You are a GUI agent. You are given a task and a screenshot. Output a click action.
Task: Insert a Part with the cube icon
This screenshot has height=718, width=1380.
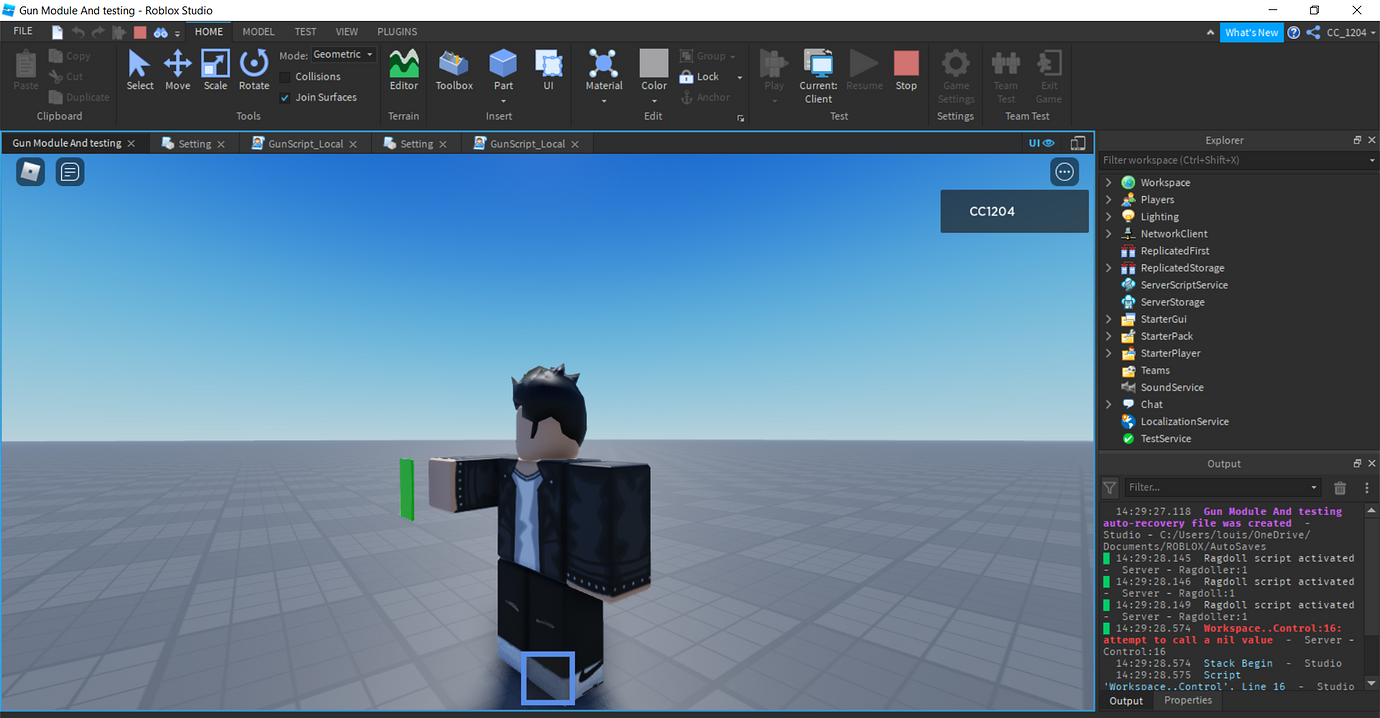(503, 63)
